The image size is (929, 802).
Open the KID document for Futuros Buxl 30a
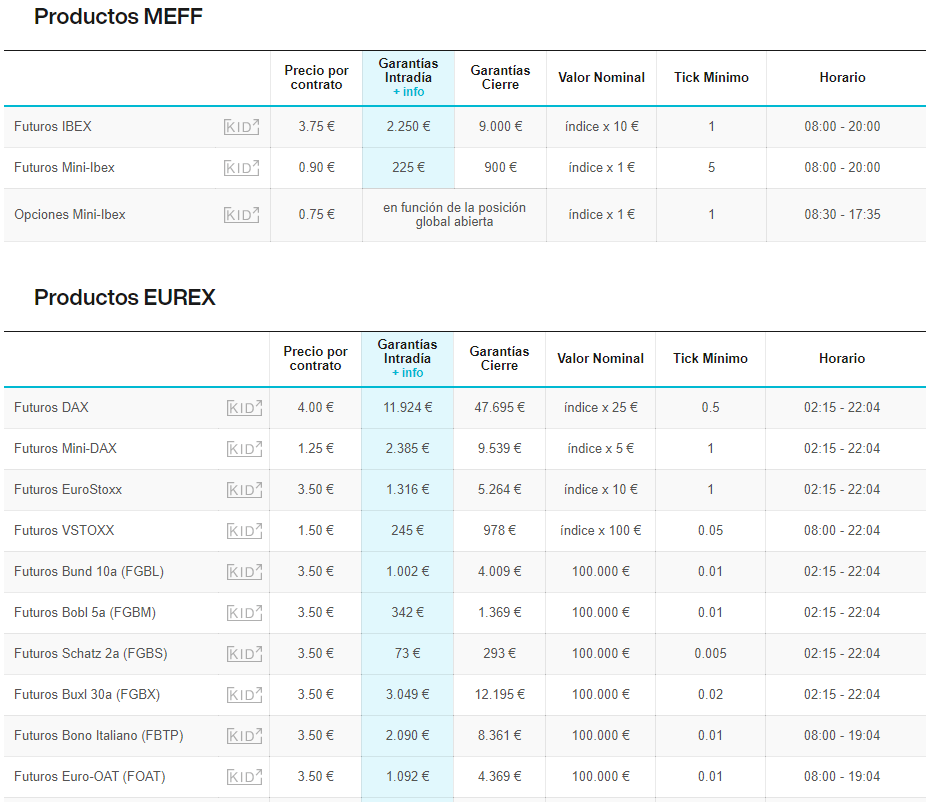244,695
